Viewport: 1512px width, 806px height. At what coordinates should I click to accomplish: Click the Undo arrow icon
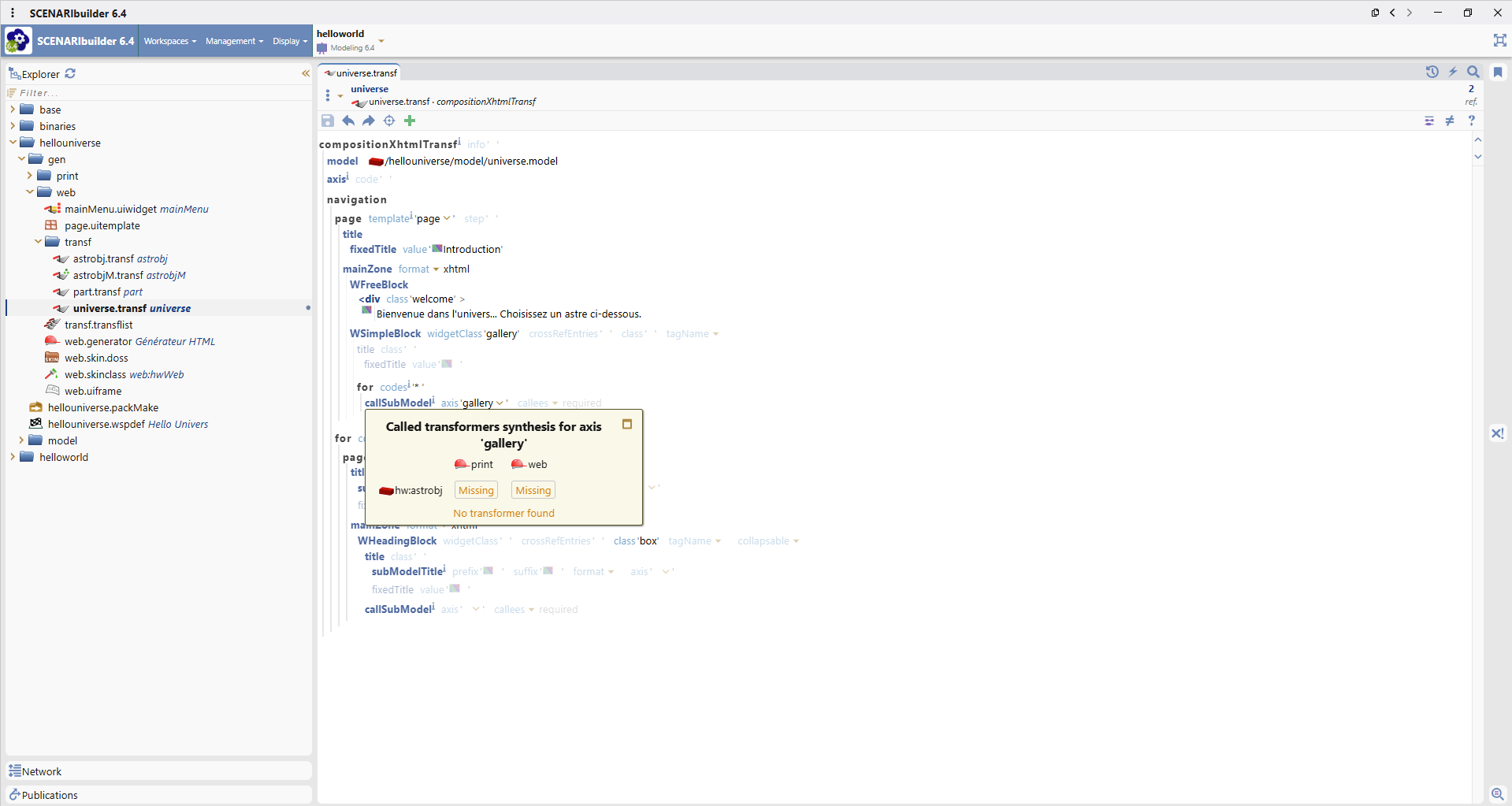[348, 121]
